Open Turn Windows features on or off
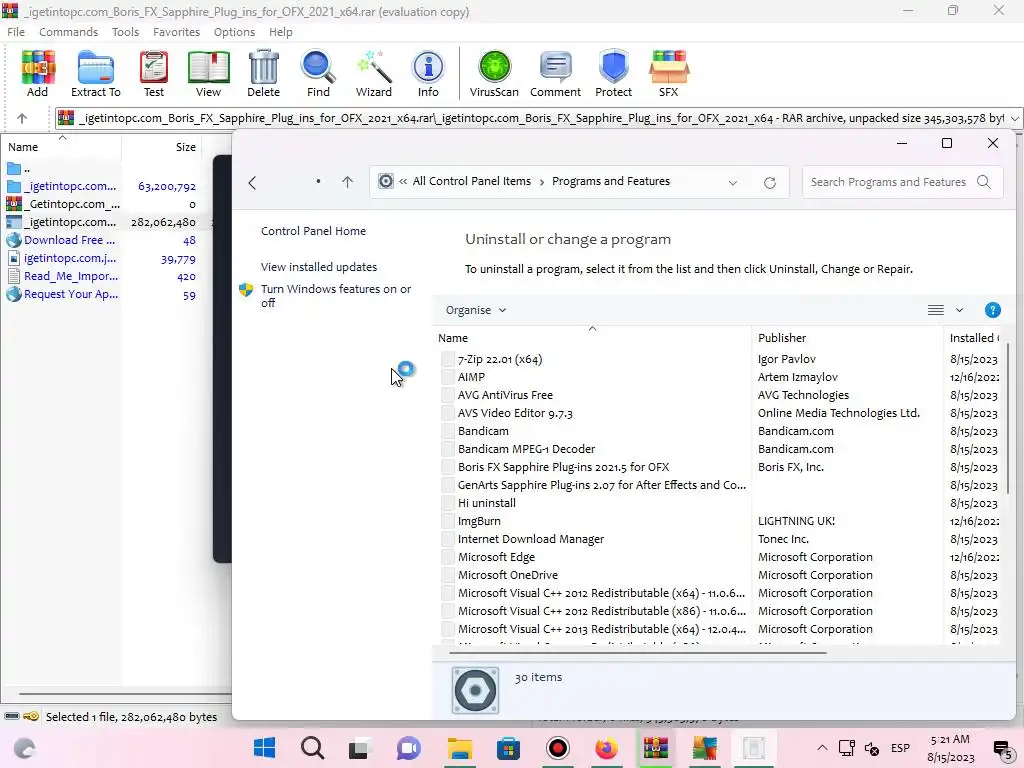 click(336, 296)
